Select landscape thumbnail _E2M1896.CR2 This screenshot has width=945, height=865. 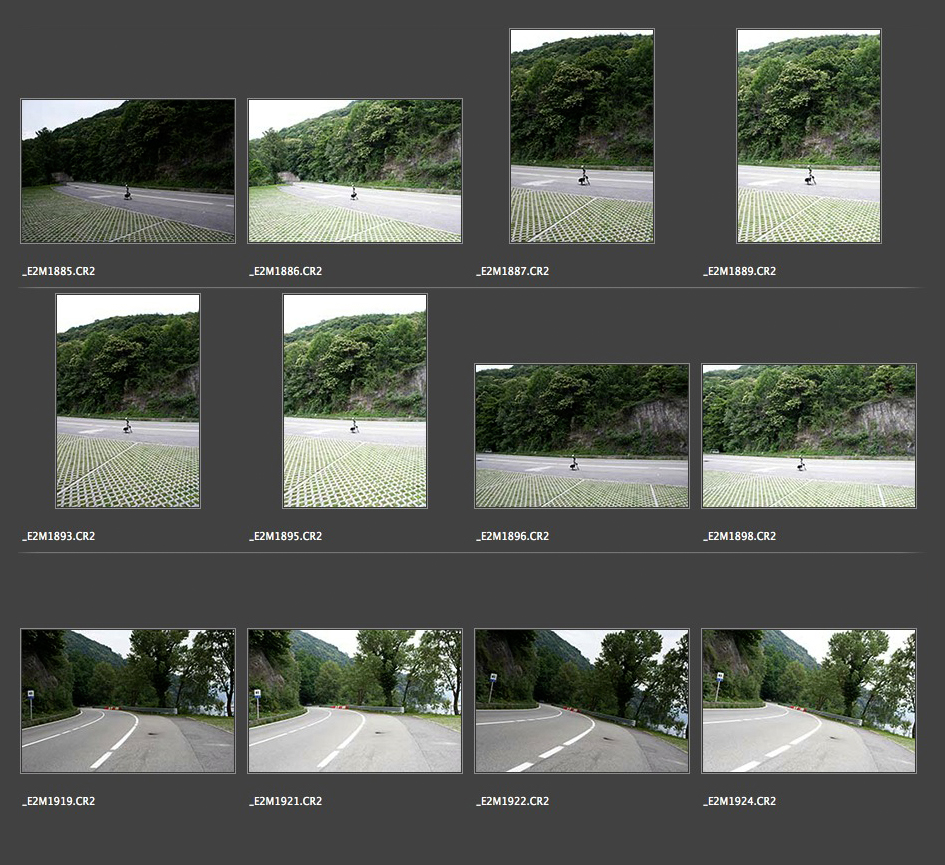(582, 436)
